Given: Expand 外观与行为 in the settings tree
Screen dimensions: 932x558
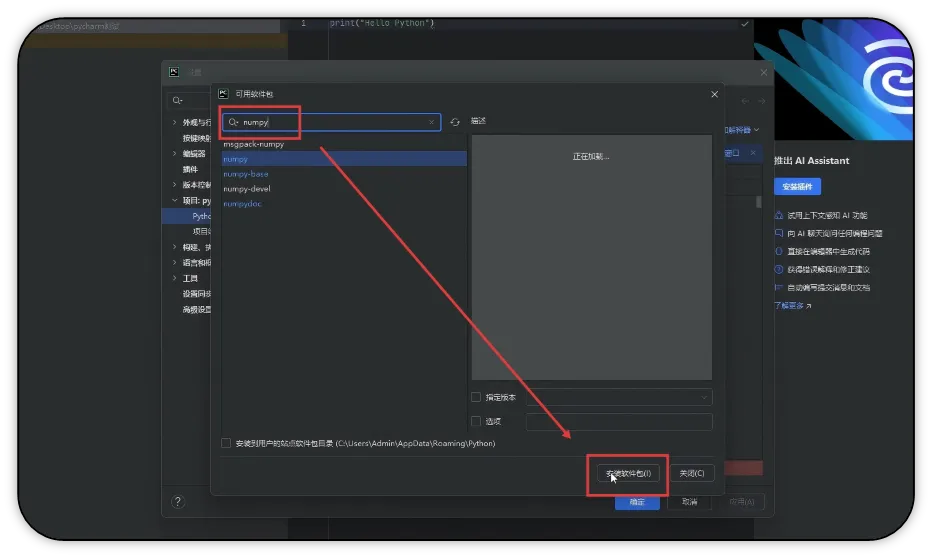Looking at the screenshot, I should pos(175,122).
